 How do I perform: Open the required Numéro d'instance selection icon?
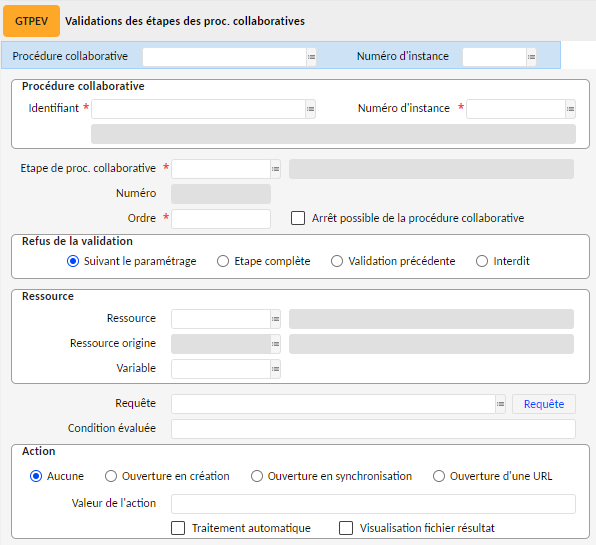(571, 109)
